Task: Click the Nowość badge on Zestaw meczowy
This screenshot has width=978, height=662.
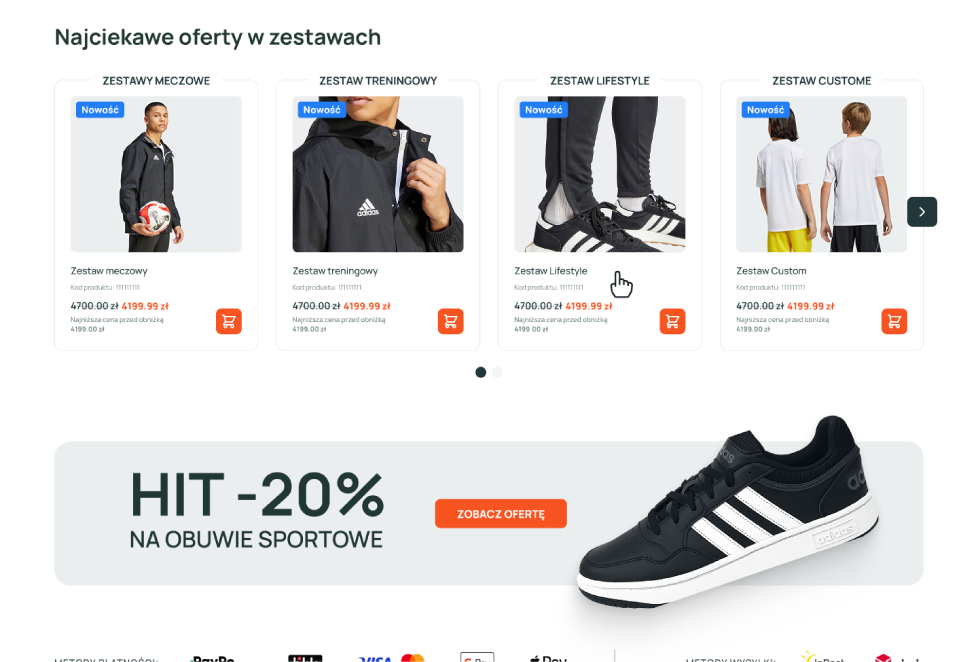Action: point(100,110)
